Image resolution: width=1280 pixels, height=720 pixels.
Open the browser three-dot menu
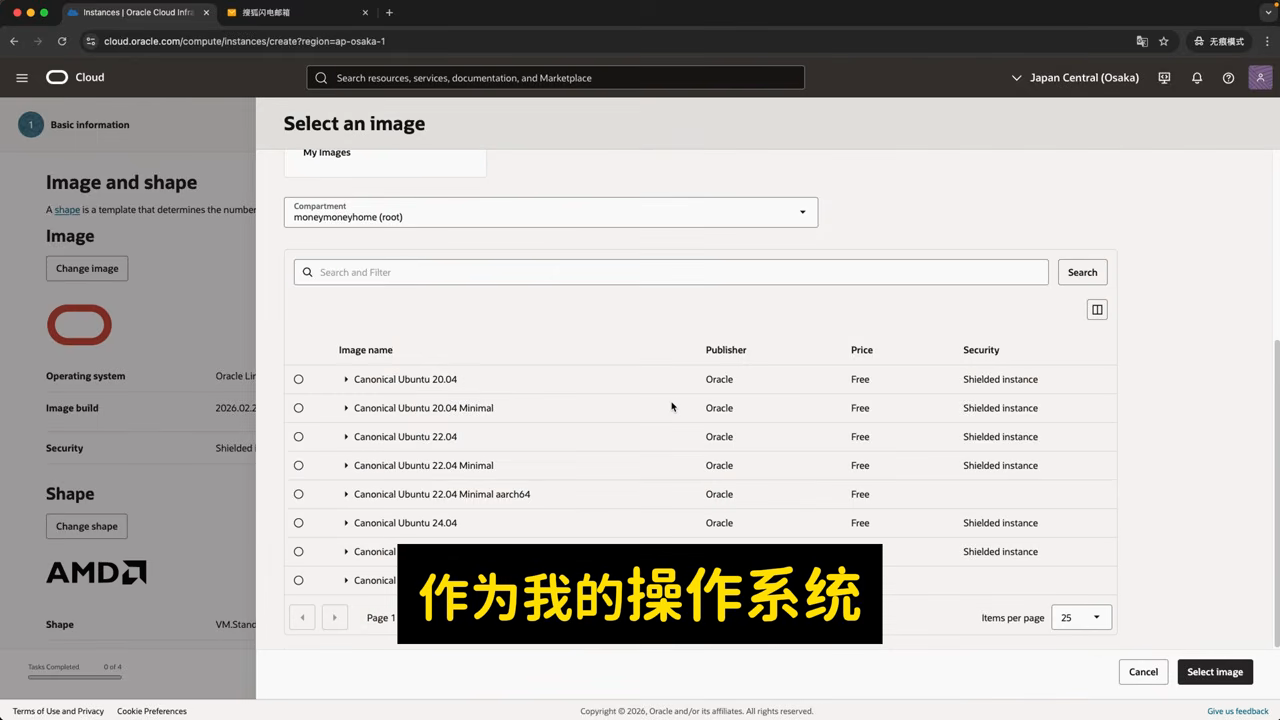pos(1266,41)
